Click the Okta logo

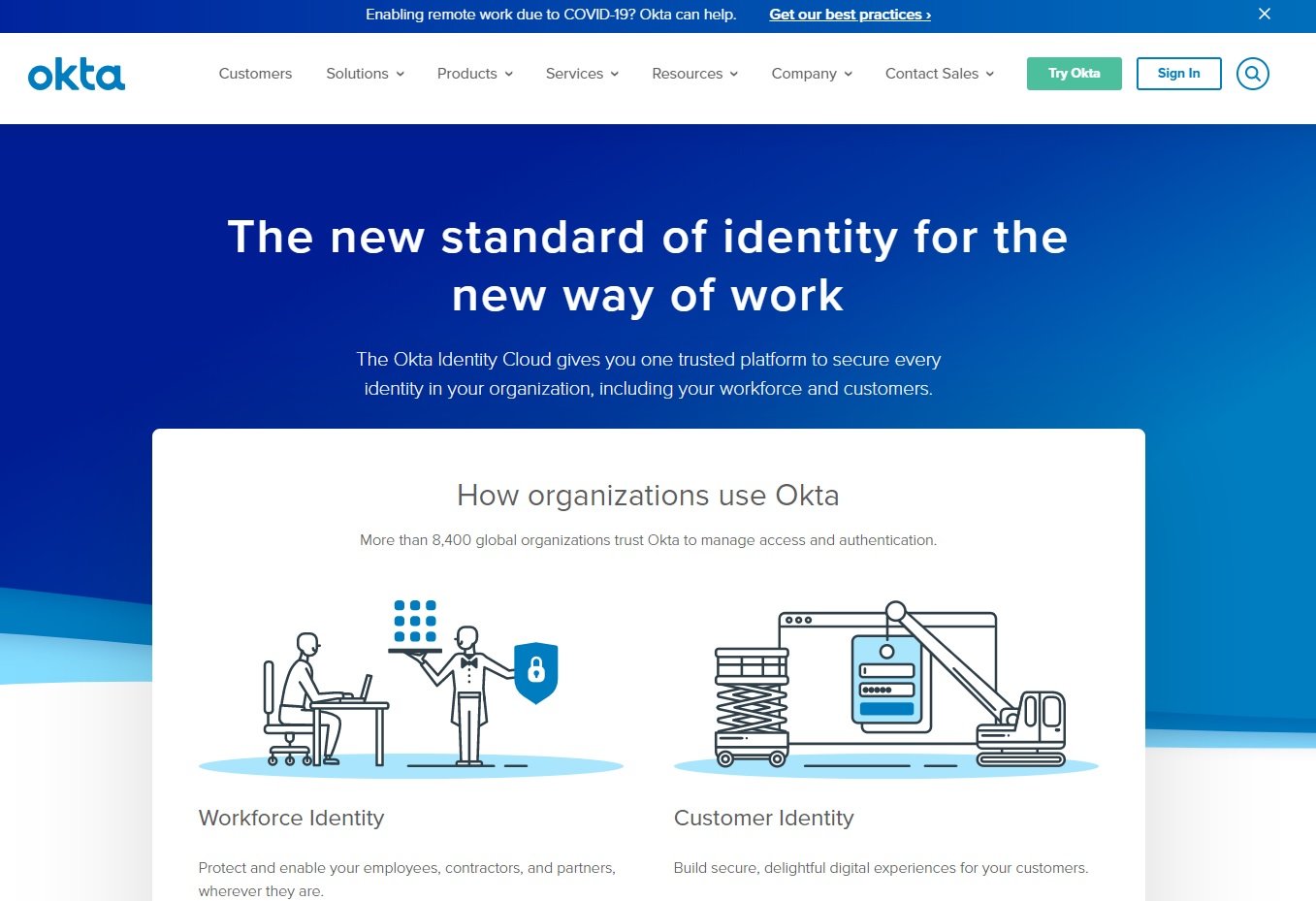(x=77, y=75)
